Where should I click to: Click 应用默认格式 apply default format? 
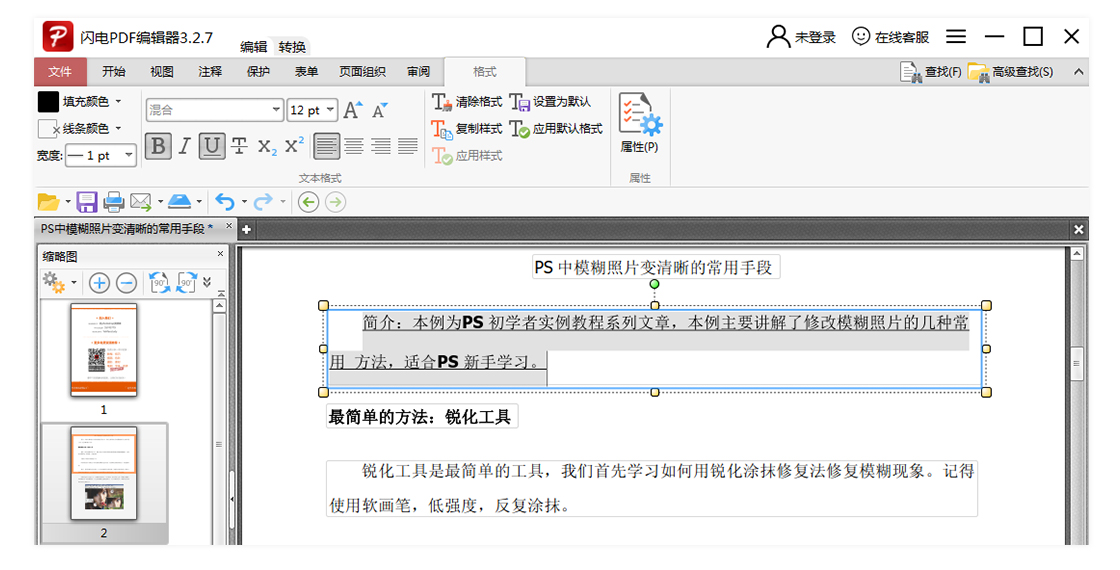click(556, 129)
